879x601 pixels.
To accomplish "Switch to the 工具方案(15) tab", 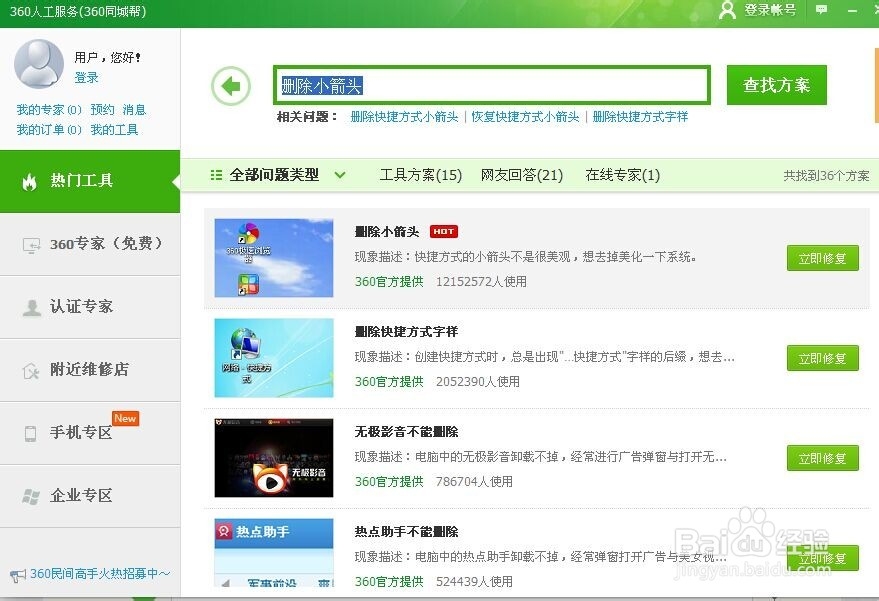I will [x=420, y=175].
